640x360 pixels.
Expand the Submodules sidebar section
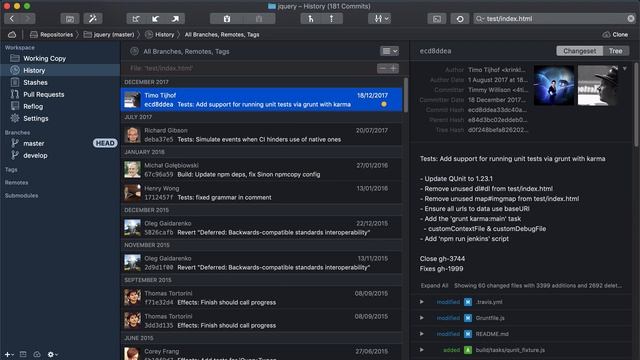(21, 196)
